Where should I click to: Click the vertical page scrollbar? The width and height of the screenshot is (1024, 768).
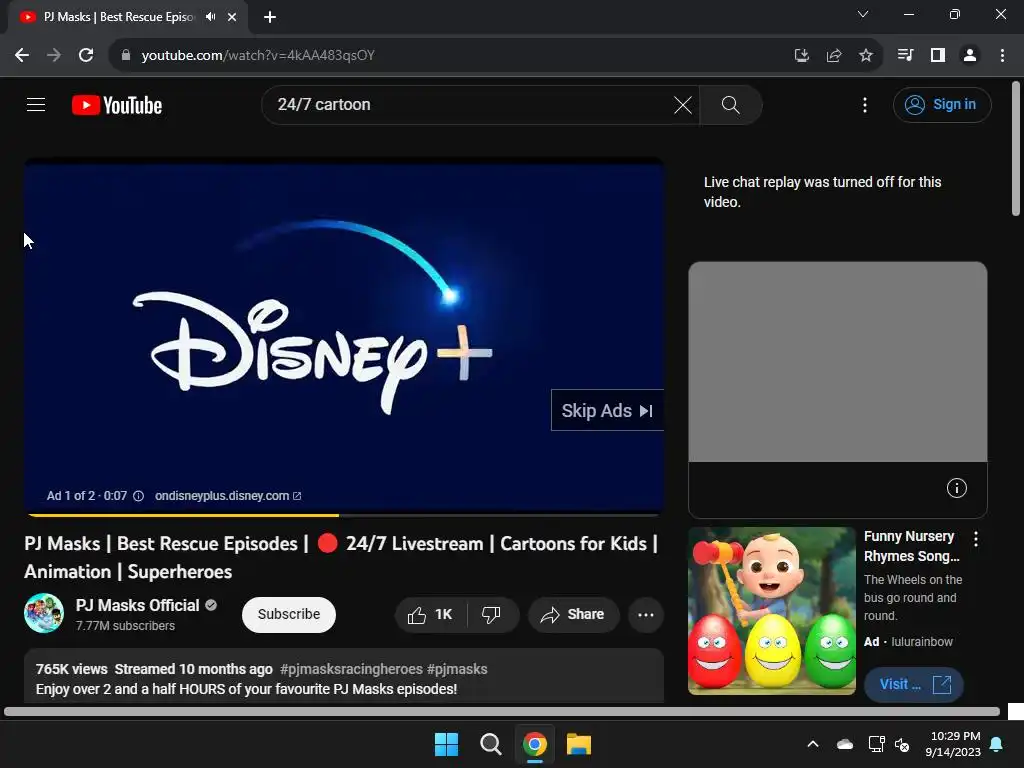(1016, 149)
